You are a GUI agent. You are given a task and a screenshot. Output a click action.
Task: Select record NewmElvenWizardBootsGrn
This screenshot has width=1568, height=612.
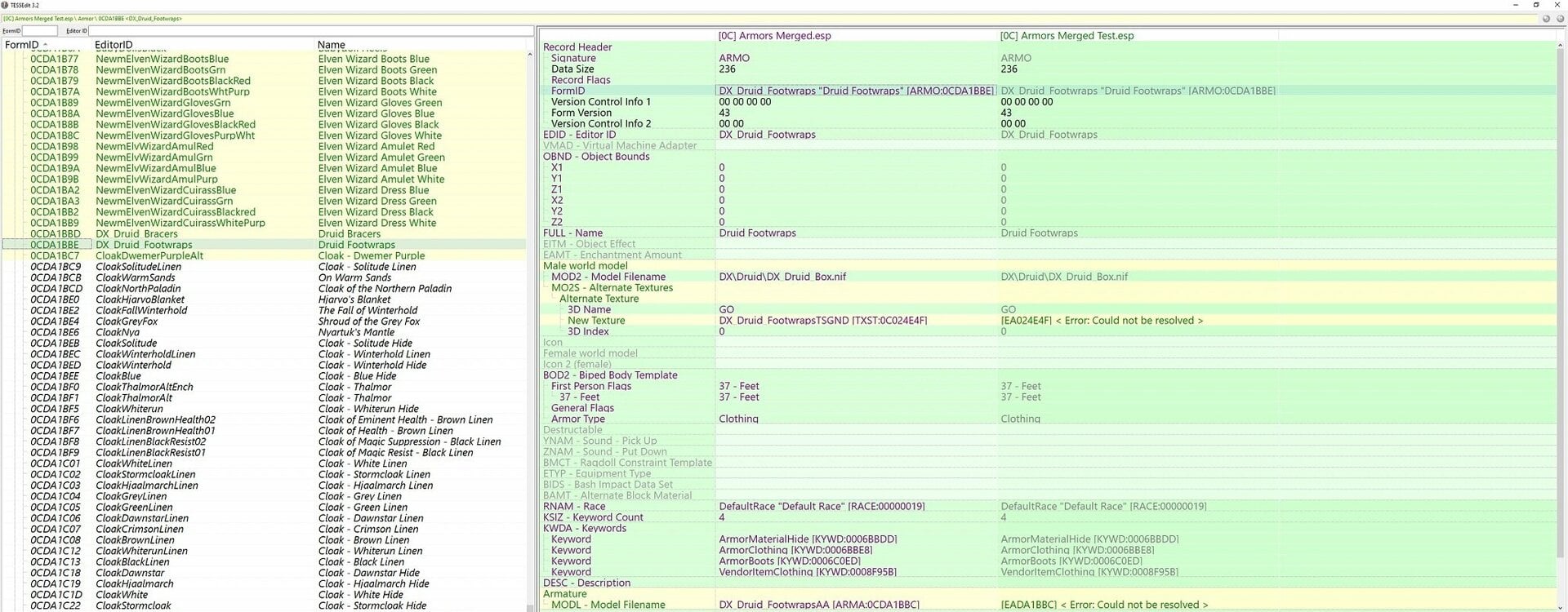pyautogui.click(x=161, y=70)
